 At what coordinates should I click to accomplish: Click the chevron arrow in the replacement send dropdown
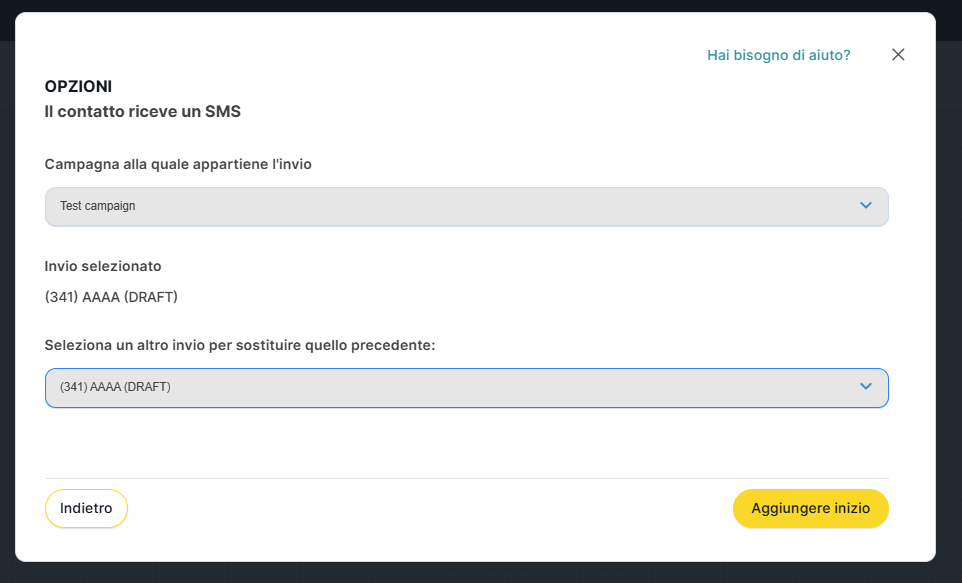click(x=866, y=387)
